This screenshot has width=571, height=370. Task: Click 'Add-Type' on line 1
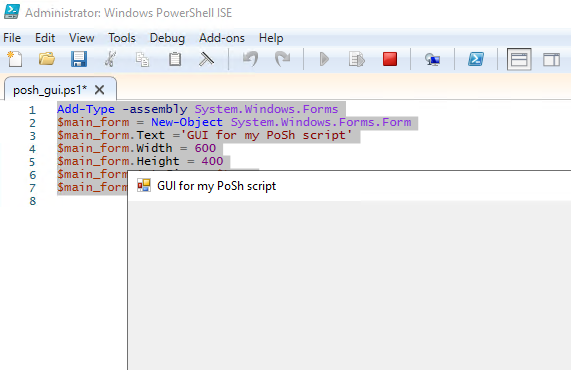86,109
